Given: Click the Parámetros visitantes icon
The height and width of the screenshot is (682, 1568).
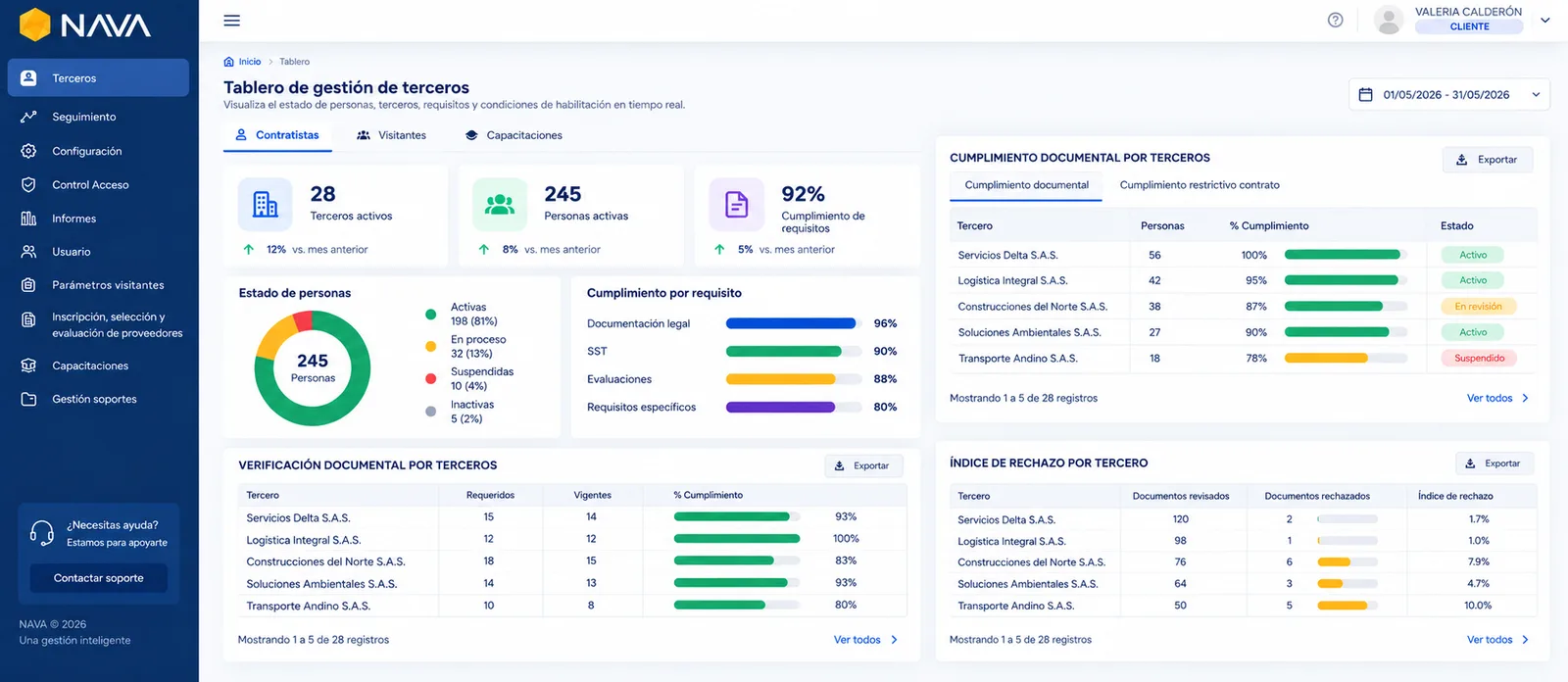Looking at the screenshot, I should [x=28, y=285].
